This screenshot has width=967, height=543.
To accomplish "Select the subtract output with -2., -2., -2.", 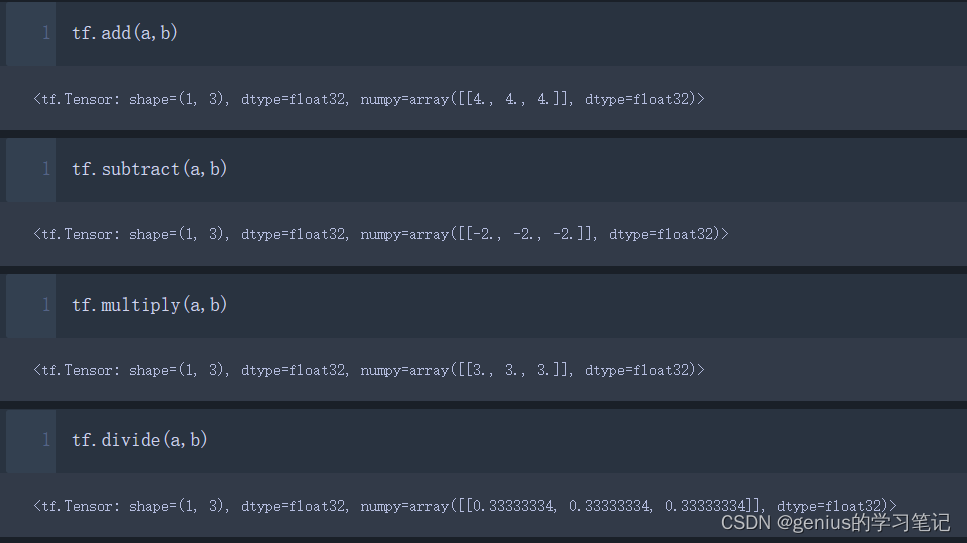I will (381, 234).
